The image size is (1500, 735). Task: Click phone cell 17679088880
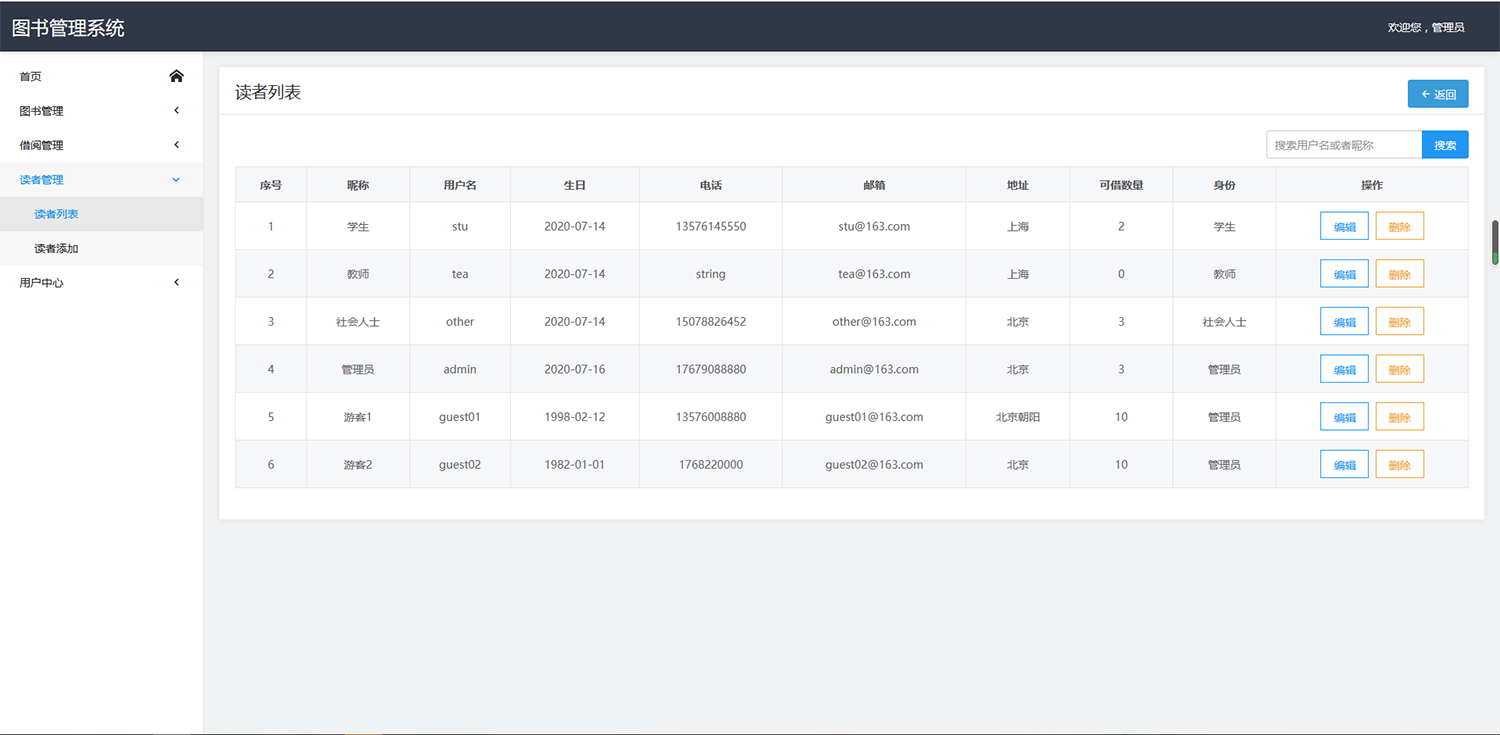711,369
